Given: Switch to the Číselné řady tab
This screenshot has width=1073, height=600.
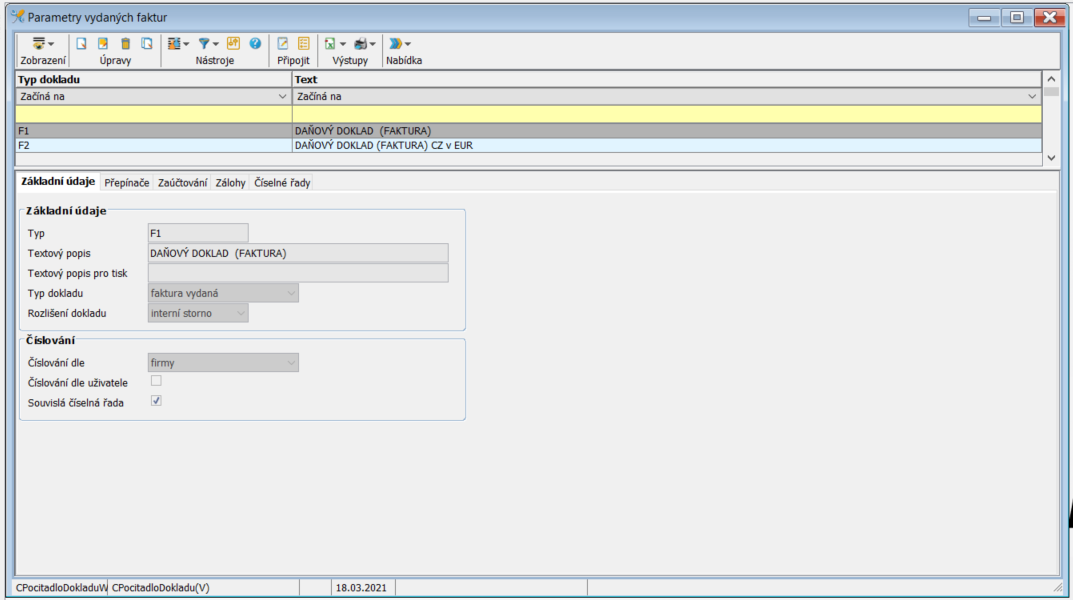Looking at the screenshot, I should [x=282, y=183].
